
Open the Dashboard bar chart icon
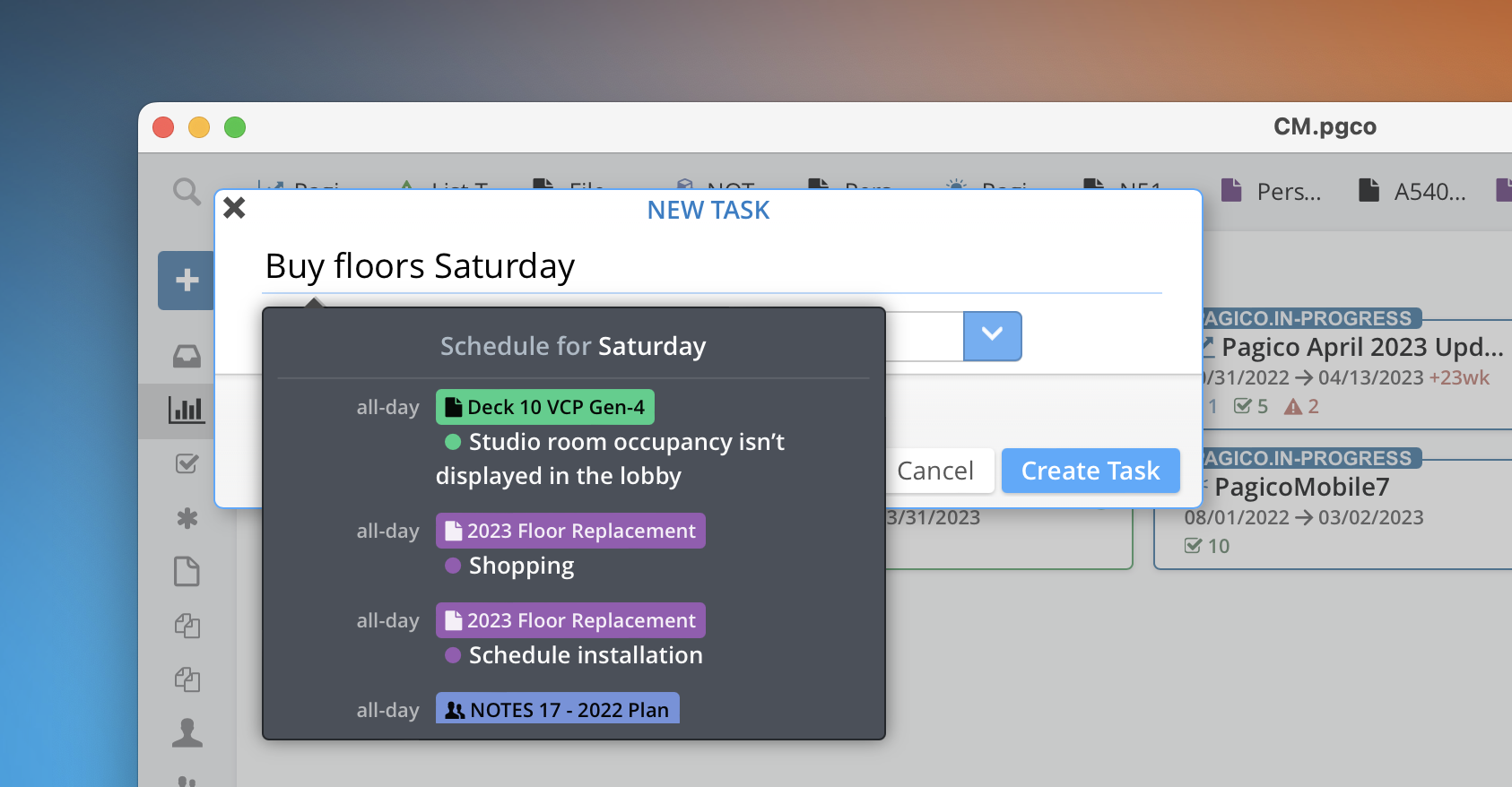point(187,410)
